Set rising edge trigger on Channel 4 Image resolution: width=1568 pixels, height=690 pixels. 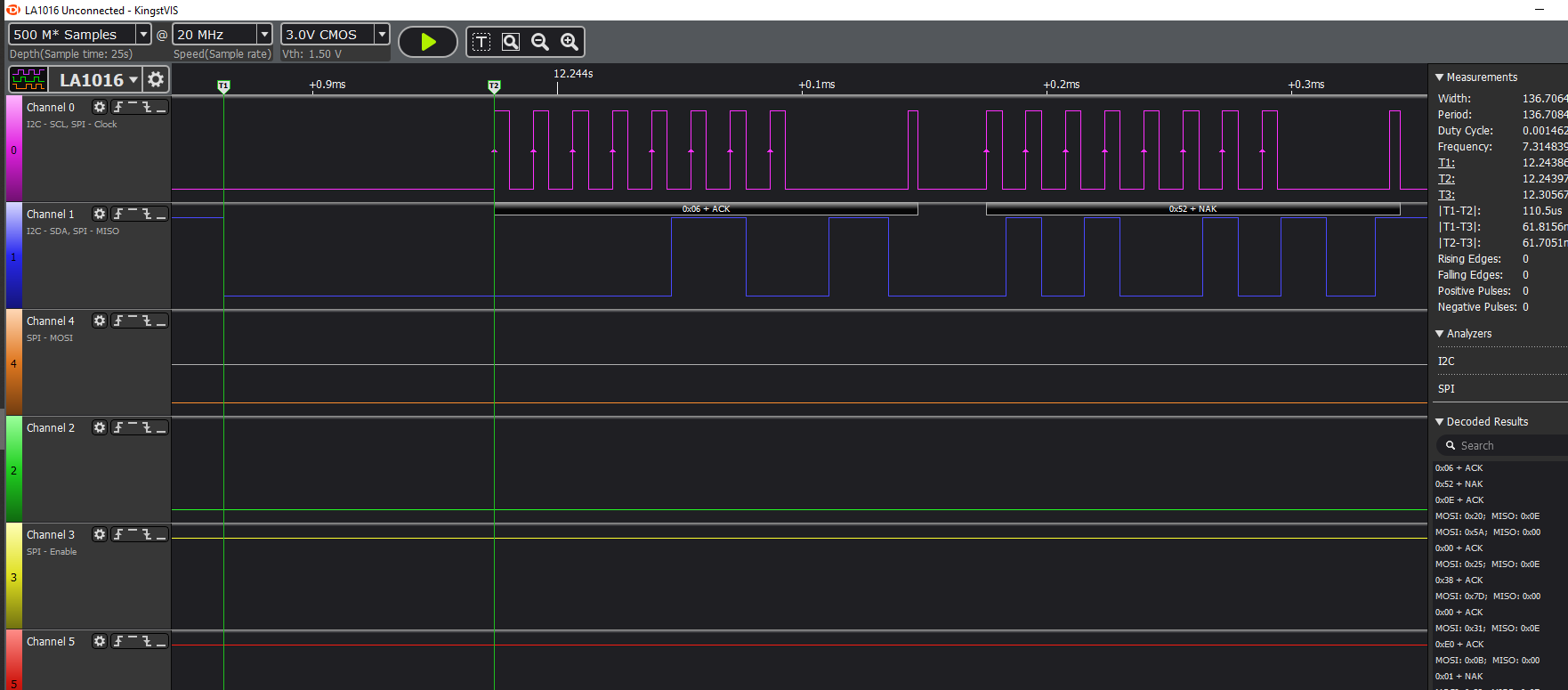click(118, 321)
